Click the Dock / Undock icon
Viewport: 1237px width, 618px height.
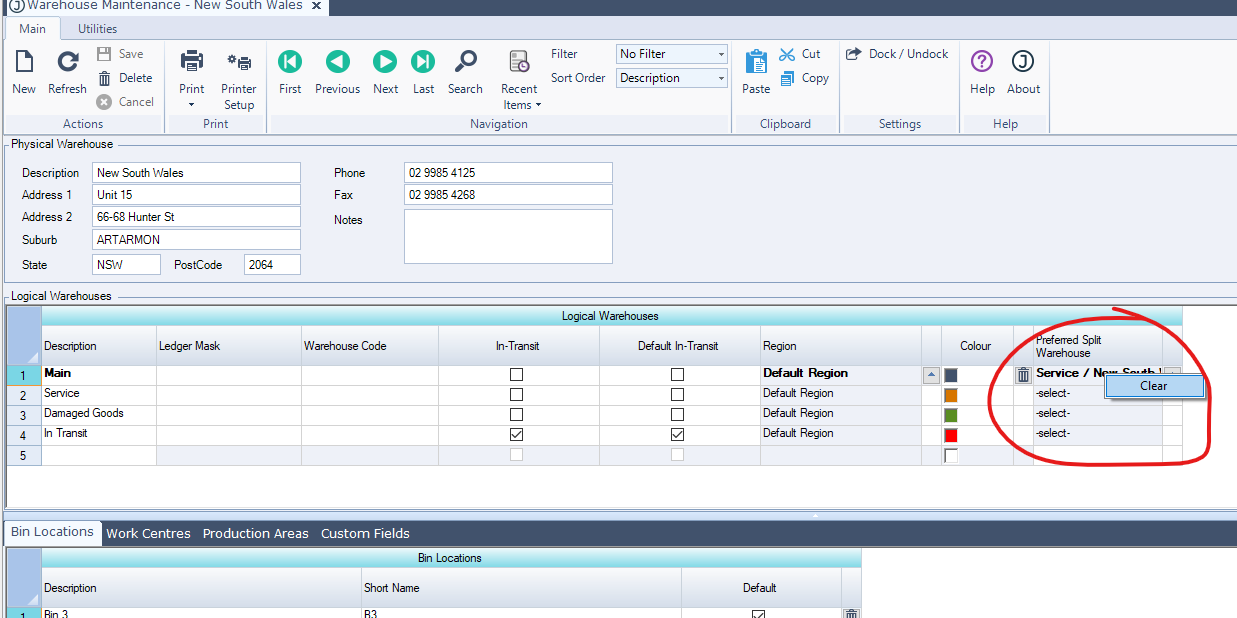click(854, 54)
